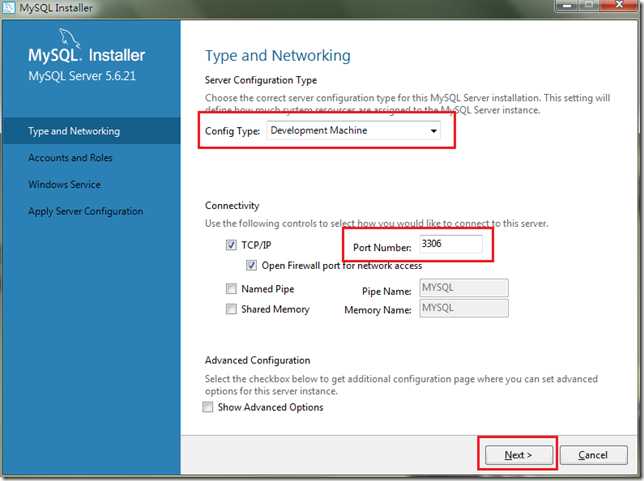This screenshot has height=481, width=644.
Task: Check Show Advanced Options
Action: pos(208,407)
